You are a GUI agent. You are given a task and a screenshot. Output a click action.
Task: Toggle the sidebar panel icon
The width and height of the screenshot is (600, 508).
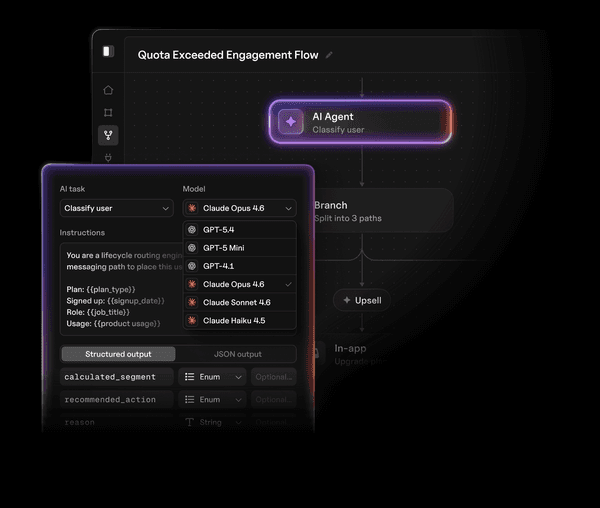point(108,51)
